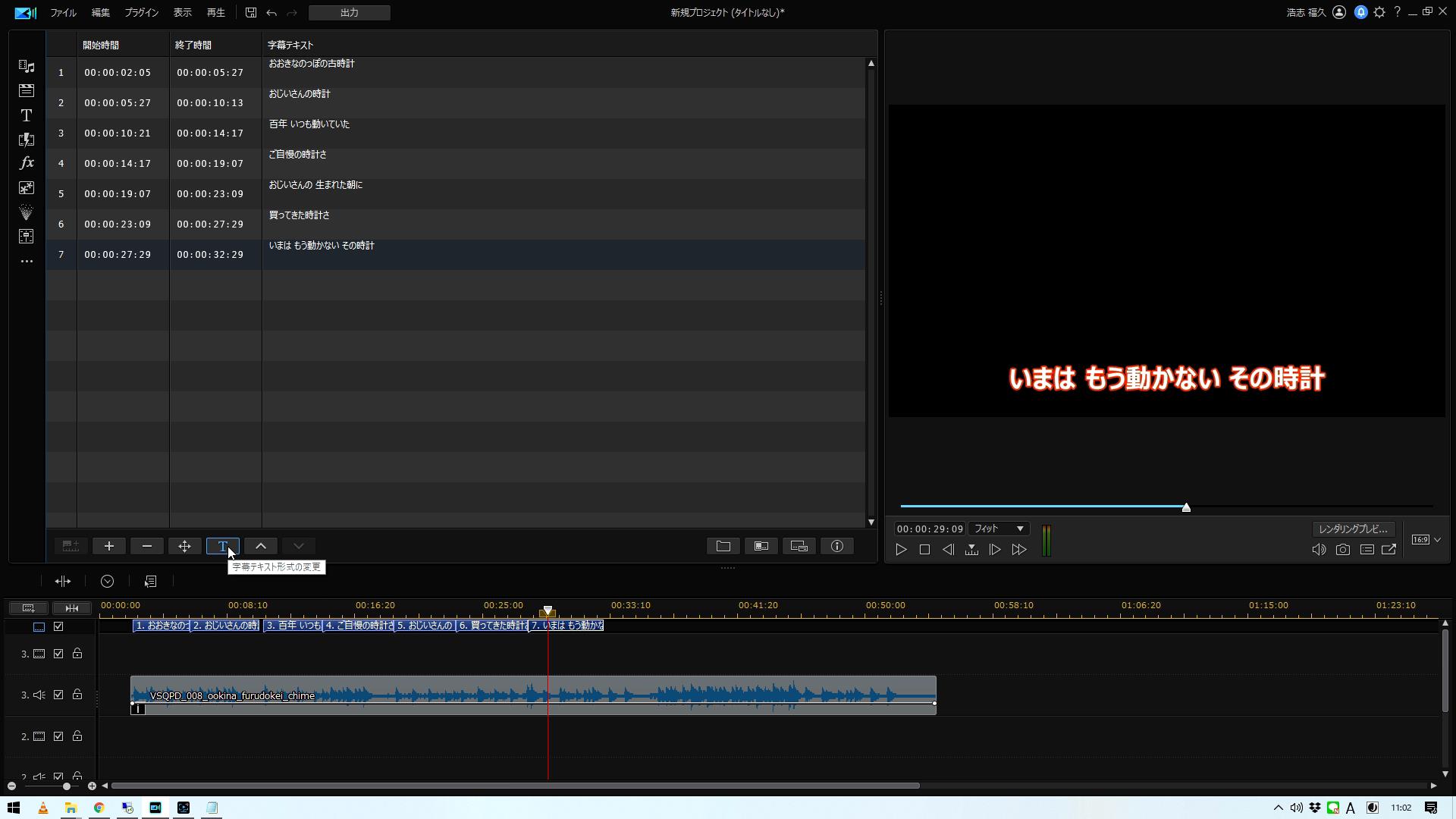Click the adjust subtitle position button

coord(185,546)
